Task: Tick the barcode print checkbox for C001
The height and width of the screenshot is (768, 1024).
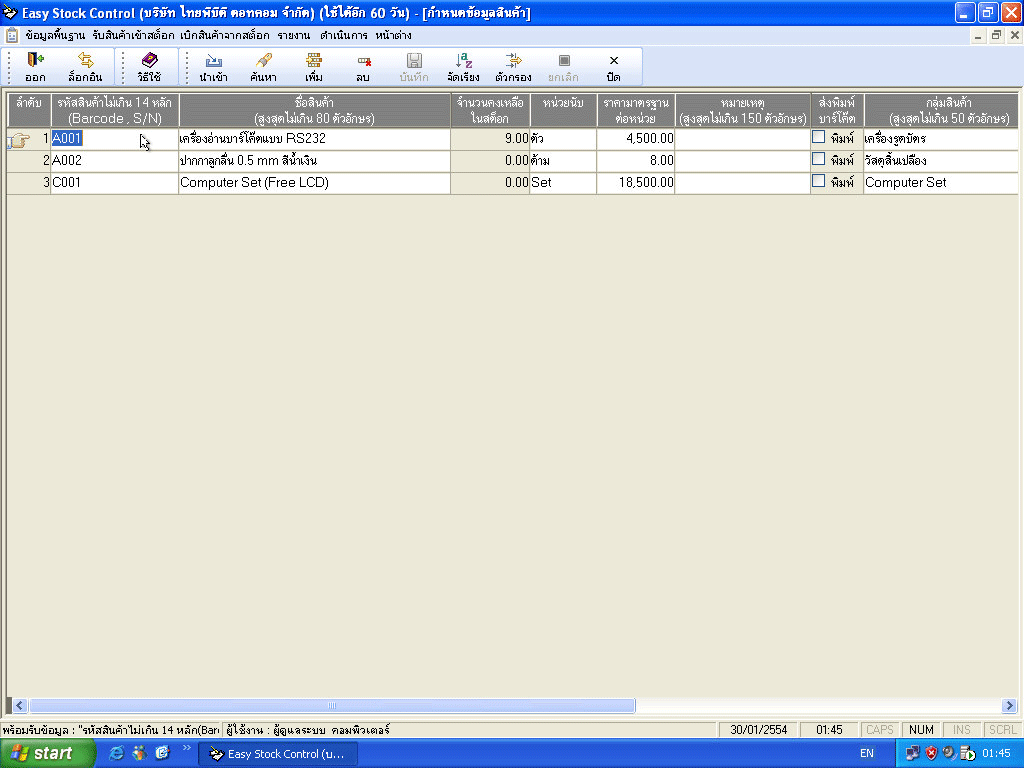Action: (x=818, y=181)
